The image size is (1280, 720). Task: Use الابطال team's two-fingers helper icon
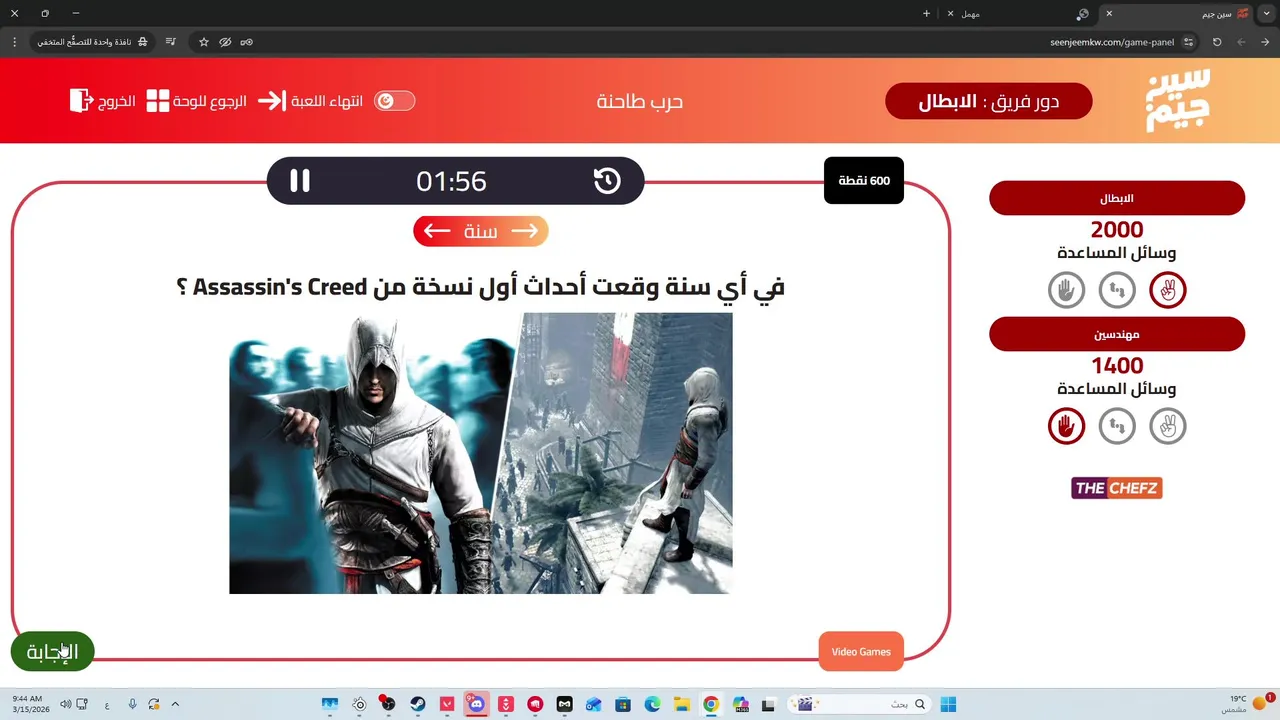pyautogui.click(x=1168, y=291)
